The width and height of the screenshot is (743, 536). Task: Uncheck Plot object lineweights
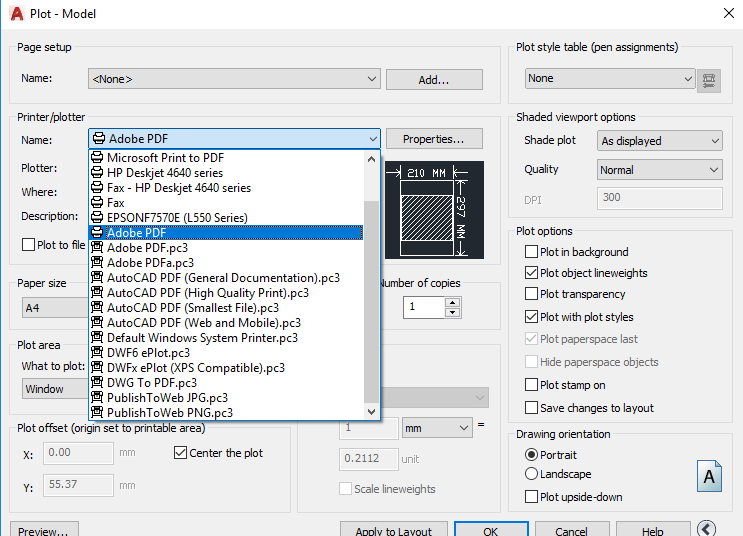532,273
